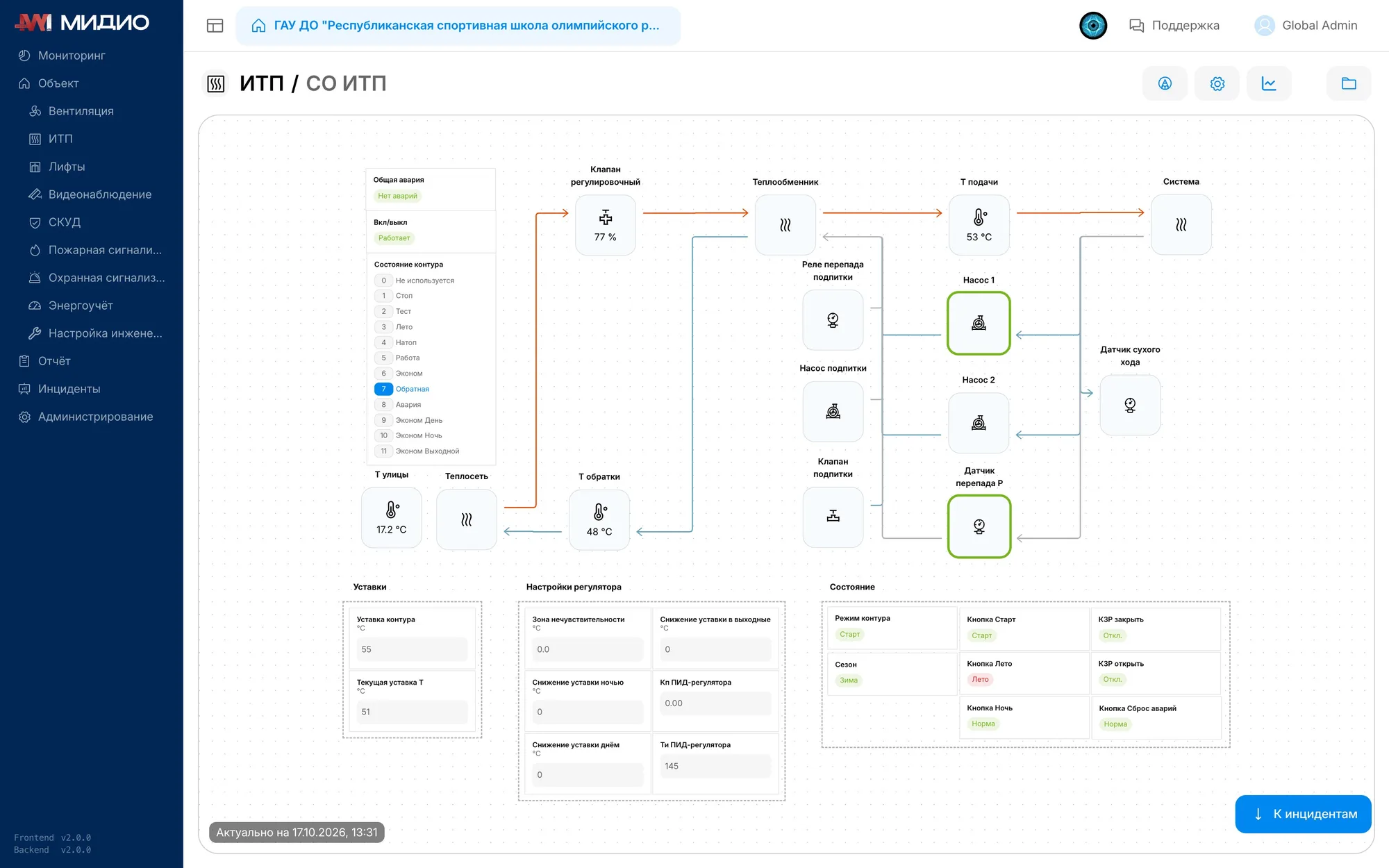Select the Датчик перепада Р node
Viewport: 1389px width, 868px height.
pos(979,526)
